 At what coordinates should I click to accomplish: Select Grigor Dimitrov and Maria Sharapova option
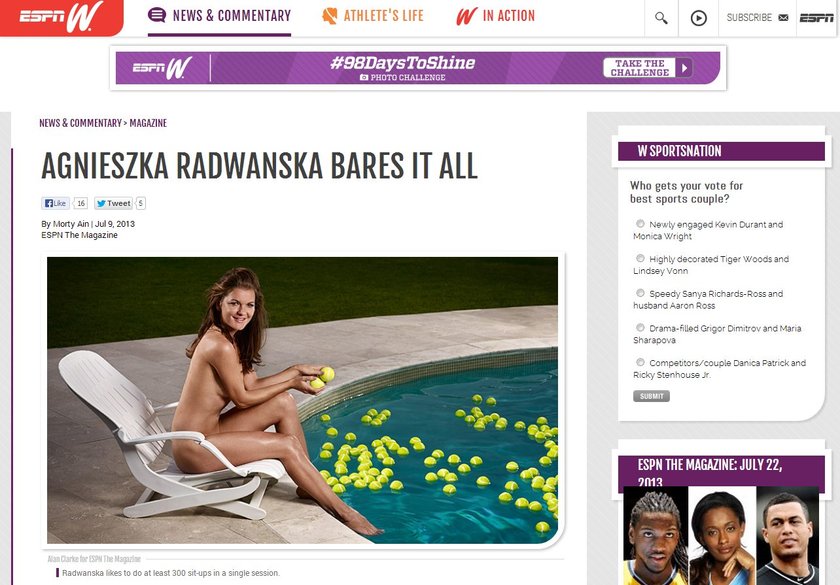tap(640, 327)
